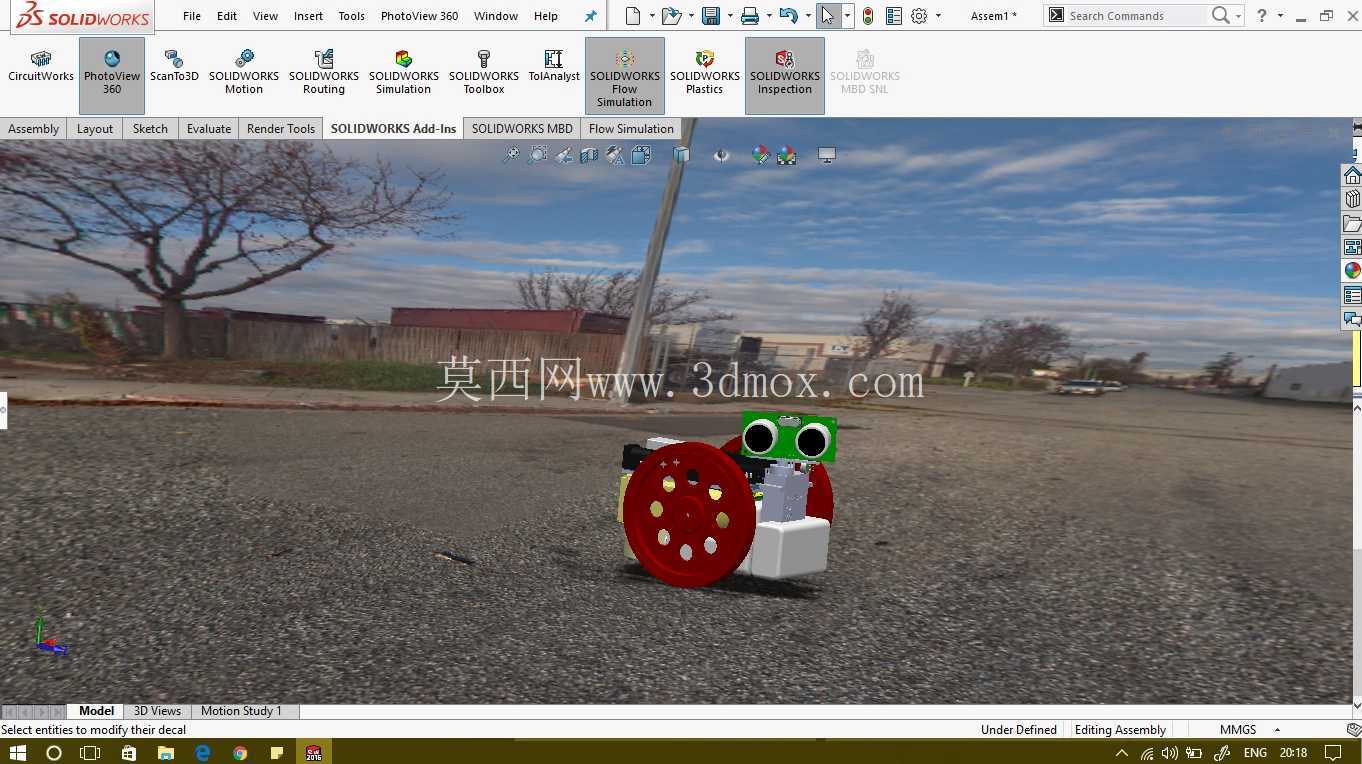Save the assembly with floppy icon
This screenshot has width=1362, height=764.
tap(711, 16)
